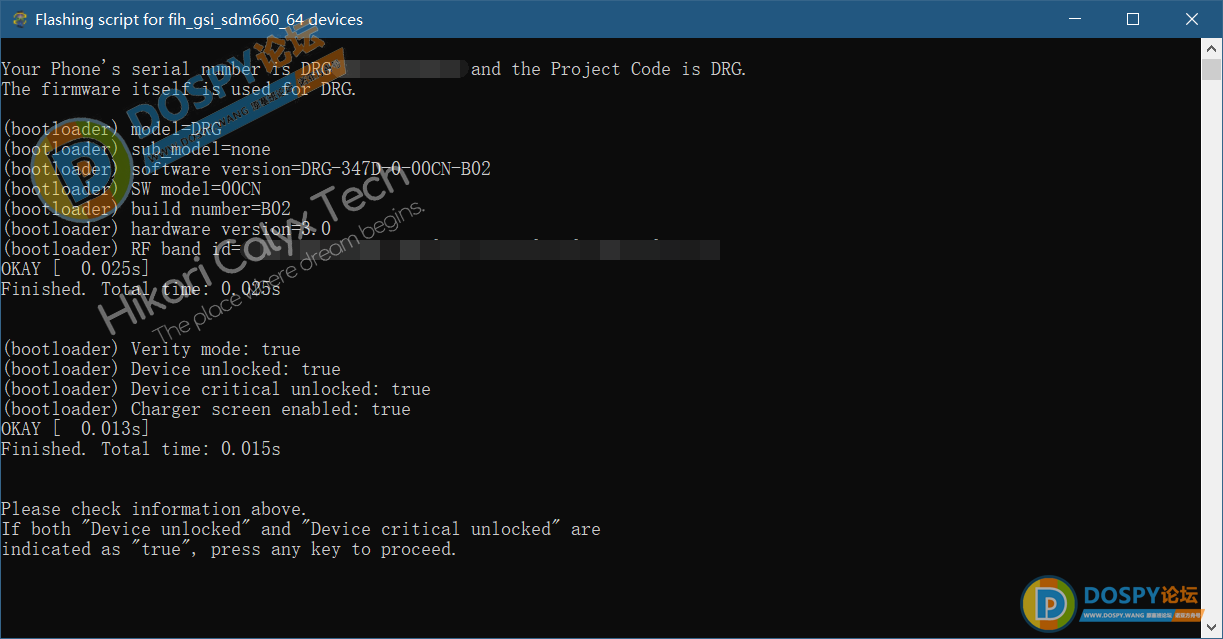1223x639 pixels.
Task: Click the 'Charger screen enabled: true' line
Action: [206, 409]
